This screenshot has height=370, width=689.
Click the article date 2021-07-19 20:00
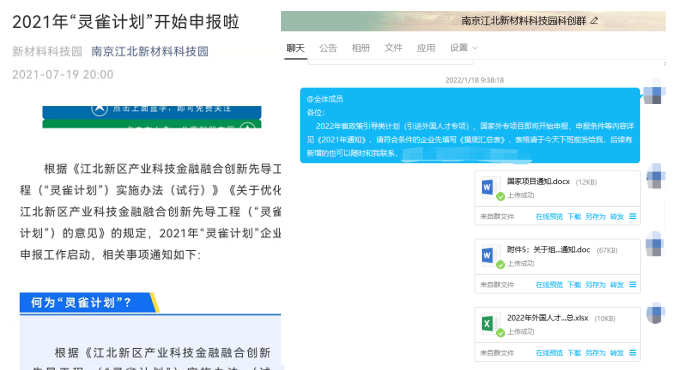click(x=63, y=75)
